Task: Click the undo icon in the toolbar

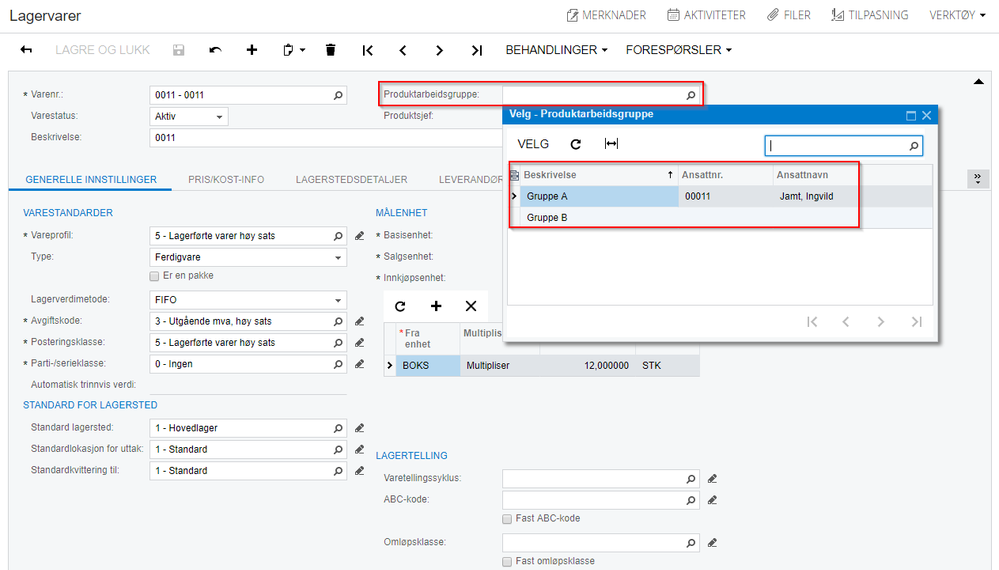Action: click(x=215, y=50)
